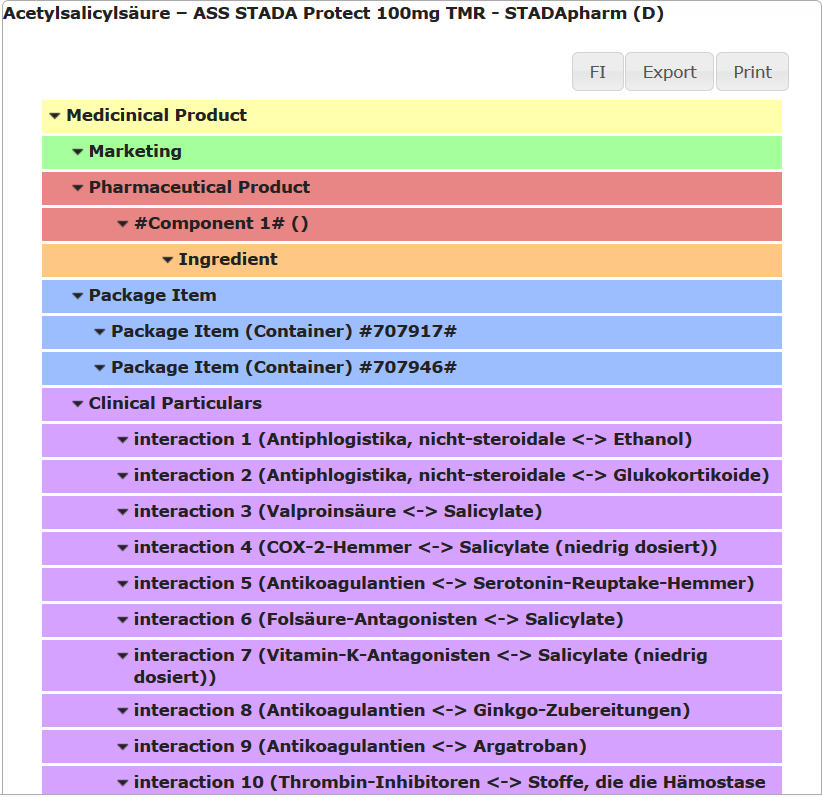This screenshot has width=822, height=797.
Task: Select the Medicinical Product label
Action: 156,115
